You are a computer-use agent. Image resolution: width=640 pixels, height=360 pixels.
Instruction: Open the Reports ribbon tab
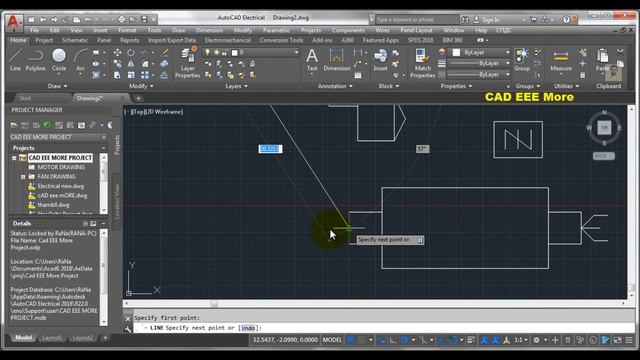(129, 40)
